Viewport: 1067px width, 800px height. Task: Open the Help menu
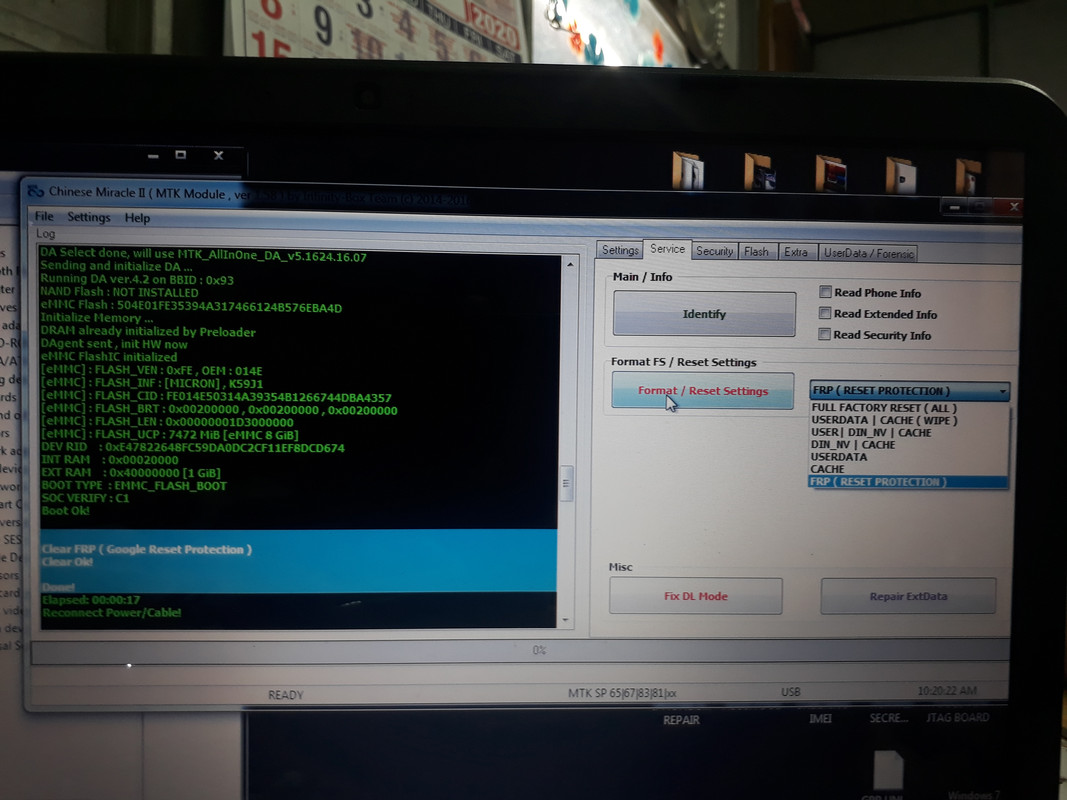click(x=137, y=218)
